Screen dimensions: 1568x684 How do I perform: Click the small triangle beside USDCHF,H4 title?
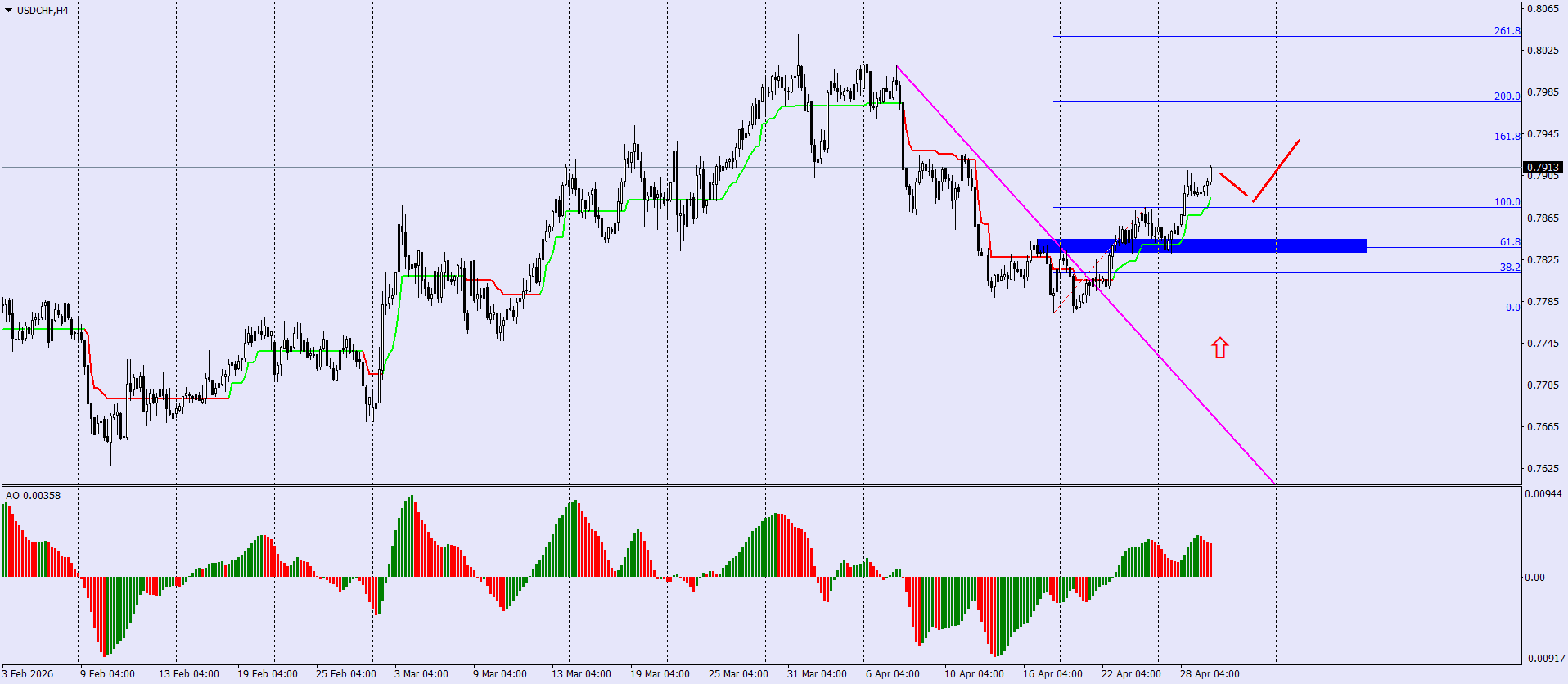(x=8, y=11)
